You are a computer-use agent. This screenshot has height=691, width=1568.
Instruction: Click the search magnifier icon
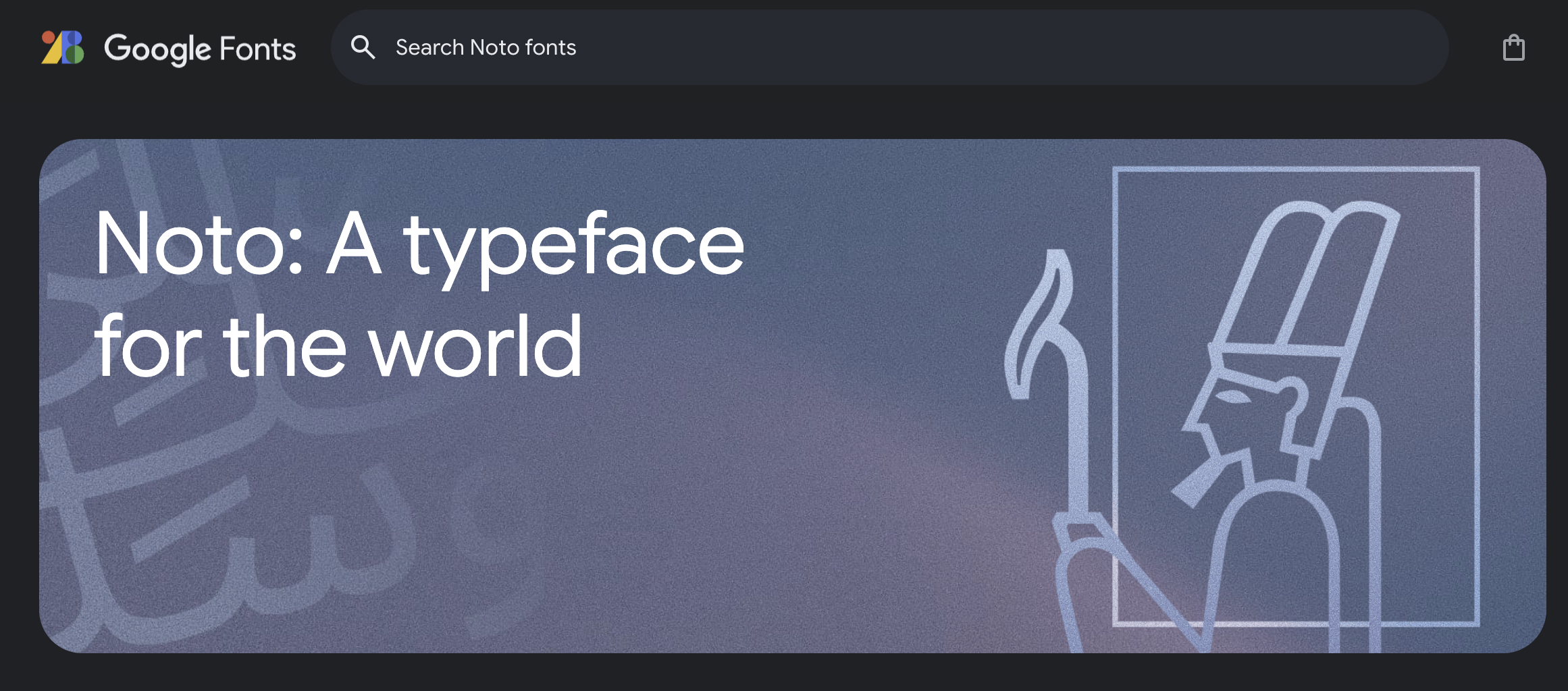363,47
